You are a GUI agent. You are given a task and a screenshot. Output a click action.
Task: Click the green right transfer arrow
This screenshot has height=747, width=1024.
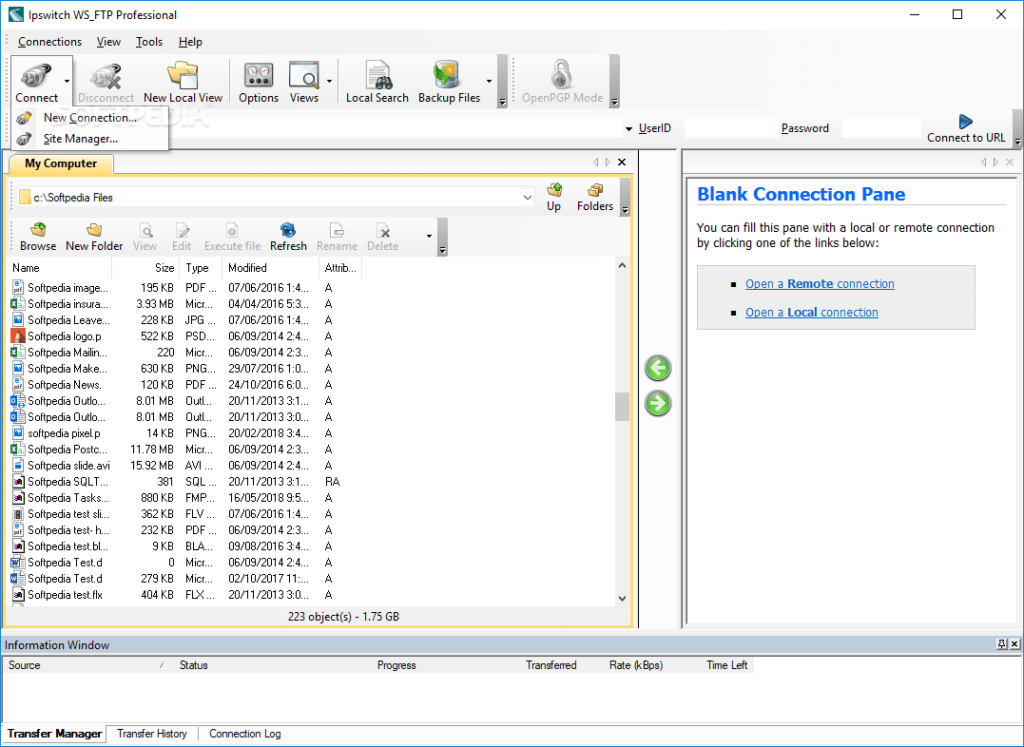point(658,404)
